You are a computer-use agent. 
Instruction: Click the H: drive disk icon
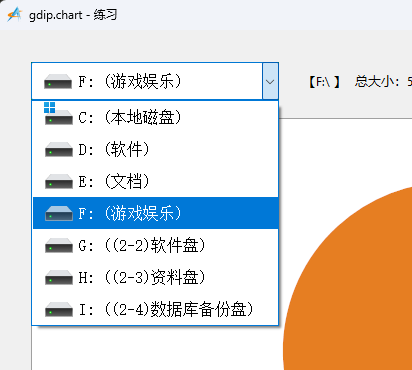pyautogui.click(x=59, y=277)
